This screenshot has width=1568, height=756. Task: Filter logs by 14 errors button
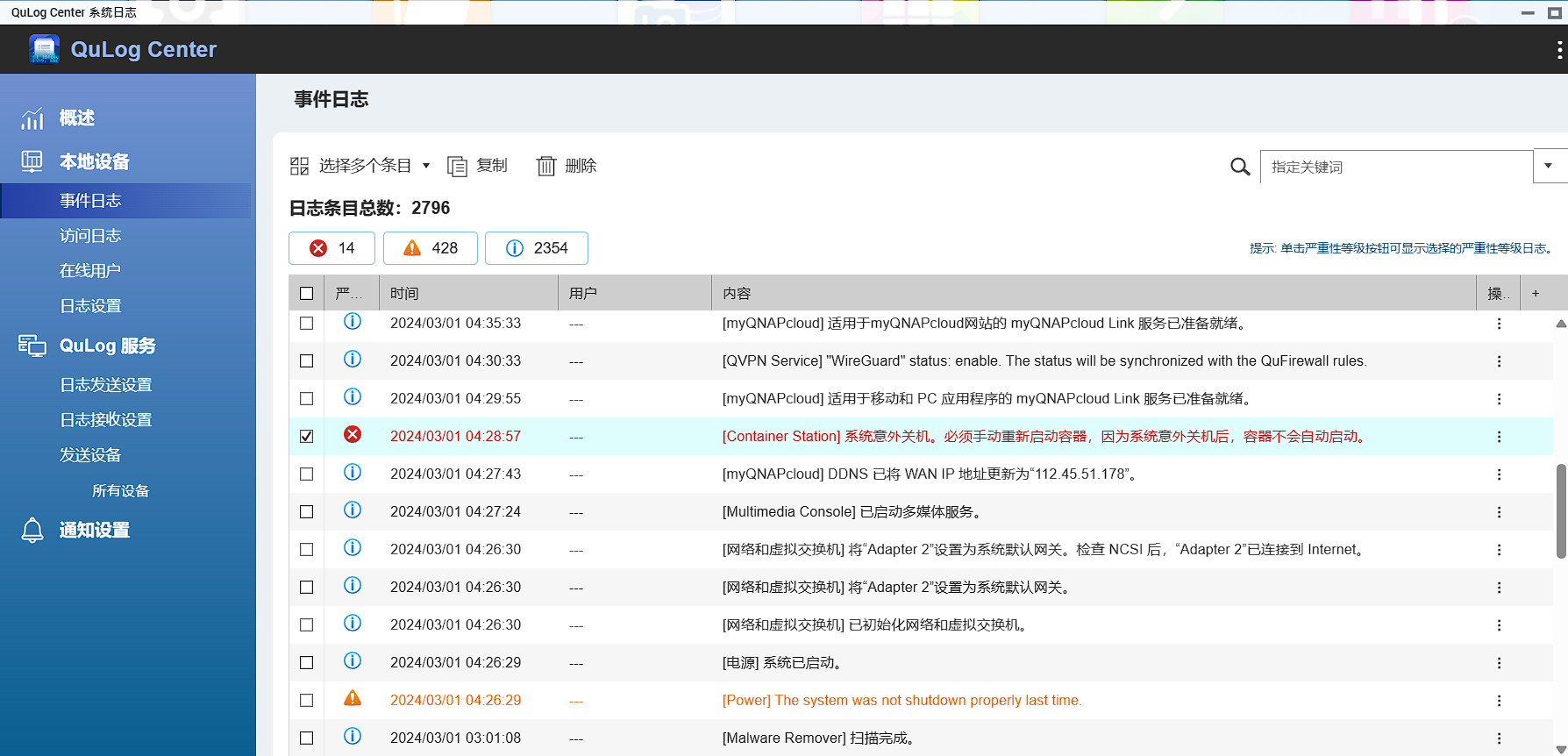tap(331, 248)
